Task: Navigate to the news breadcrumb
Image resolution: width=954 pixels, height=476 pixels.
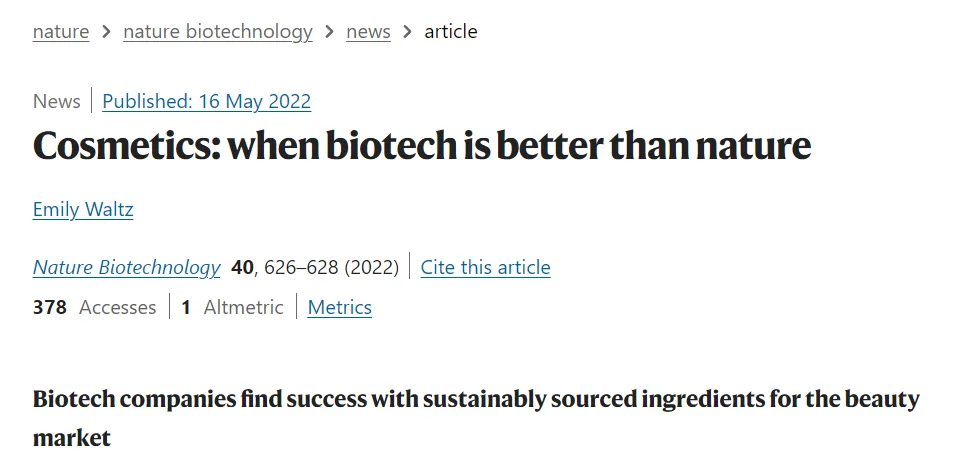Action: (x=368, y=32)
